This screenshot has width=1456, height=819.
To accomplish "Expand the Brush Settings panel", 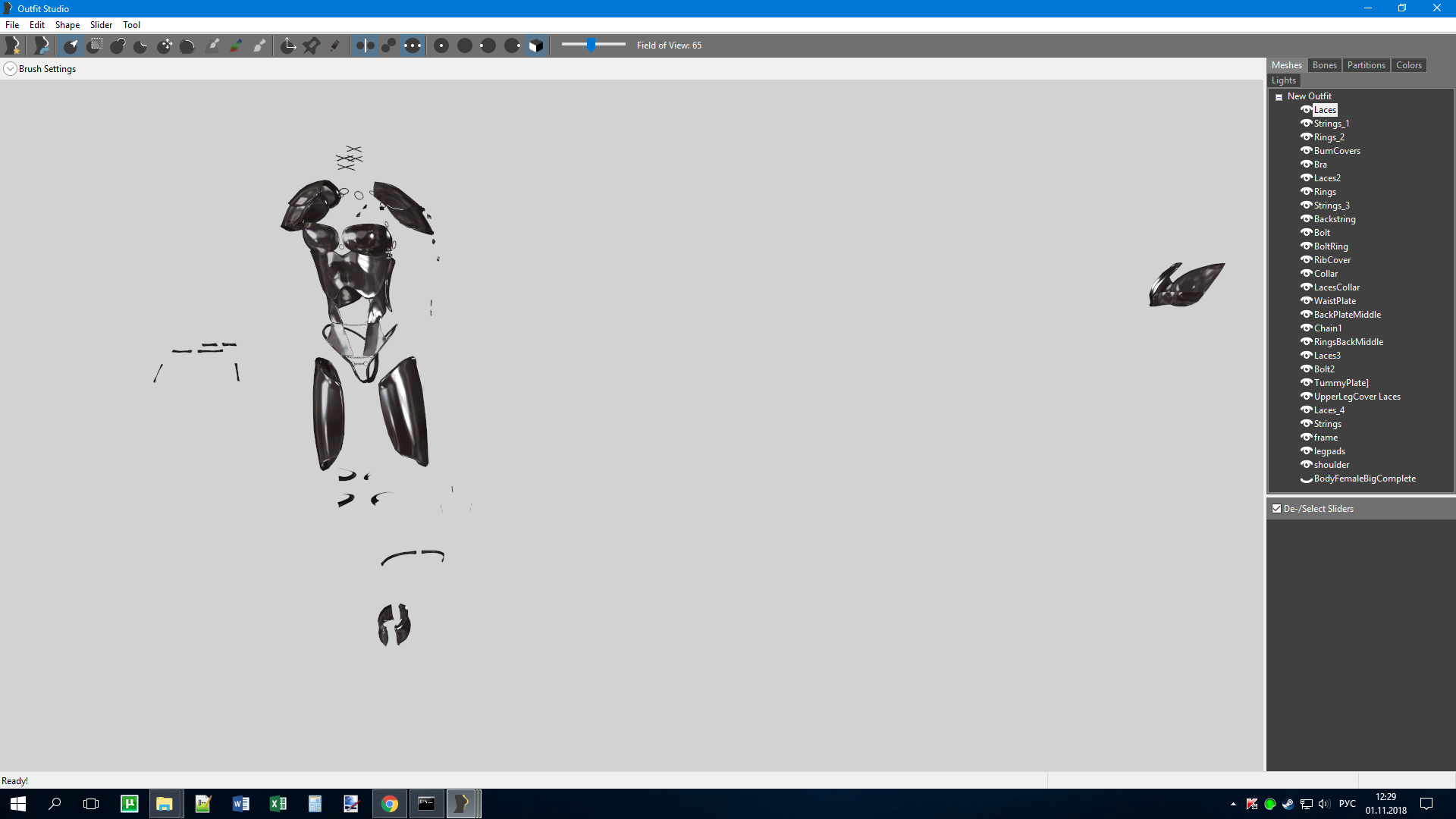I will tap(10, 69).
